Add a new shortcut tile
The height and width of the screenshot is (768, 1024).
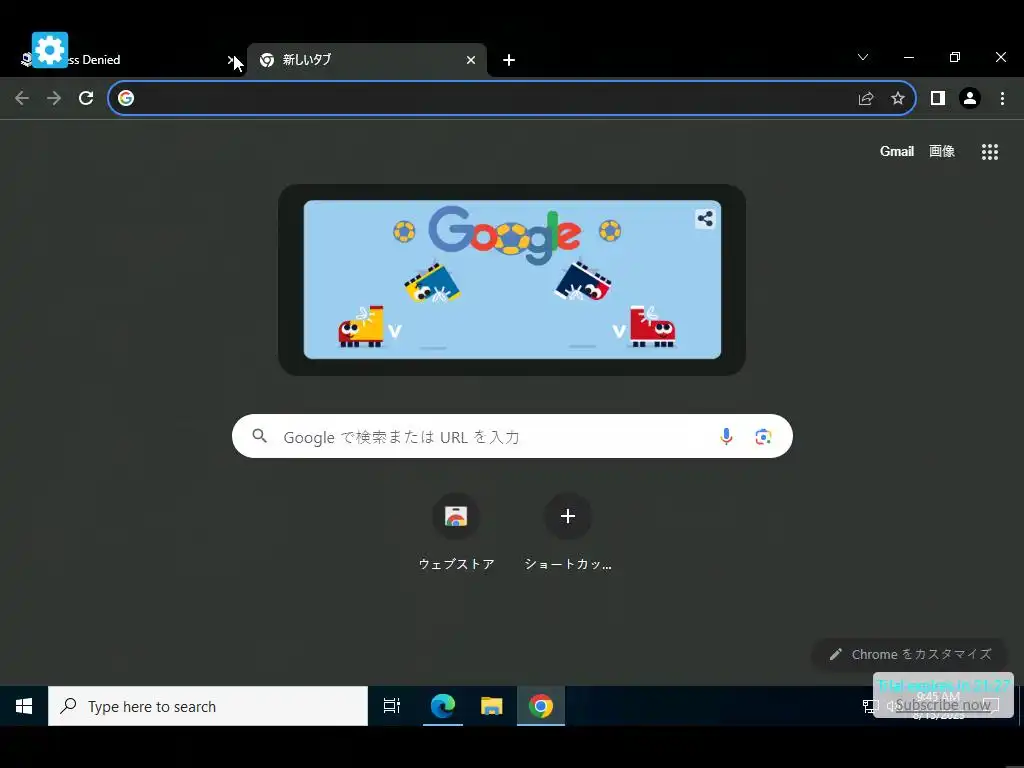point(568,532)
